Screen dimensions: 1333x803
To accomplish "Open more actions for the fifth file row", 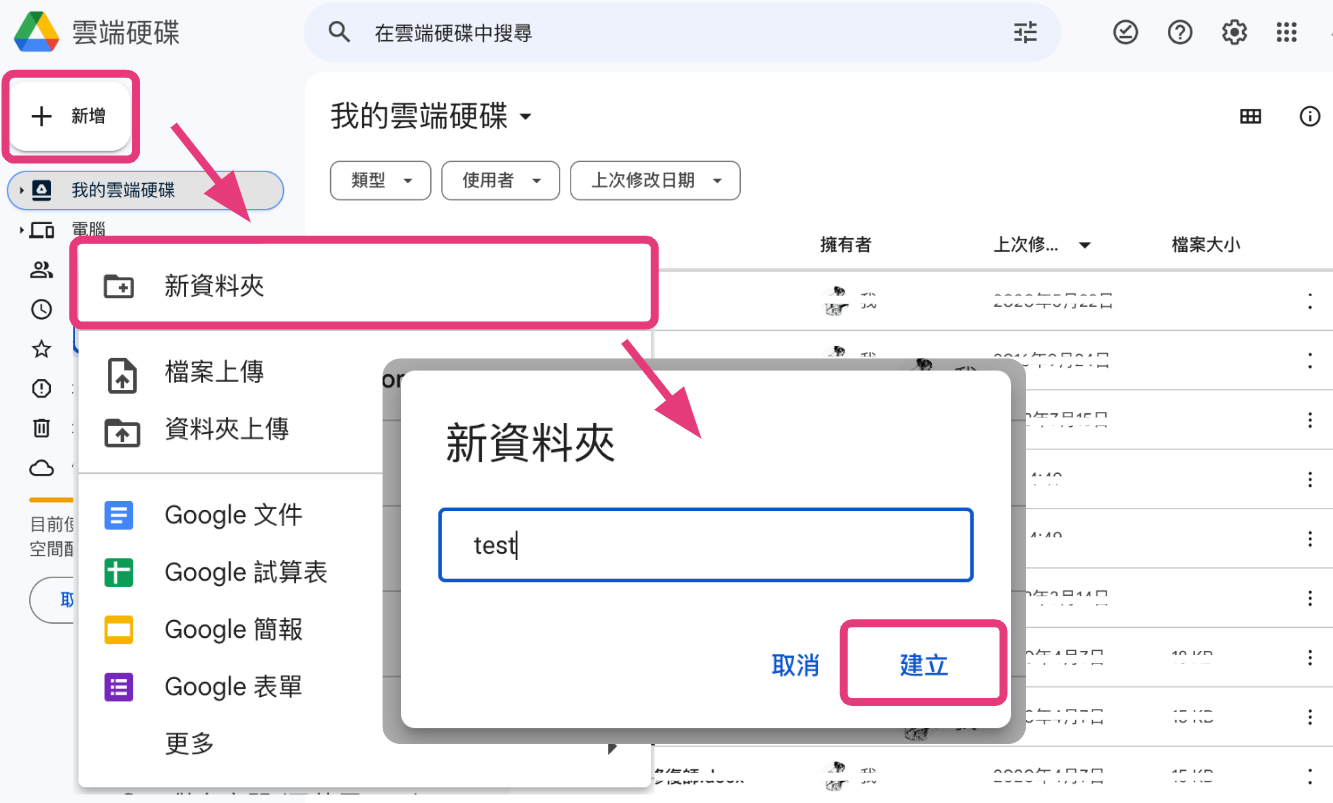I will (x=1310, y=539).
